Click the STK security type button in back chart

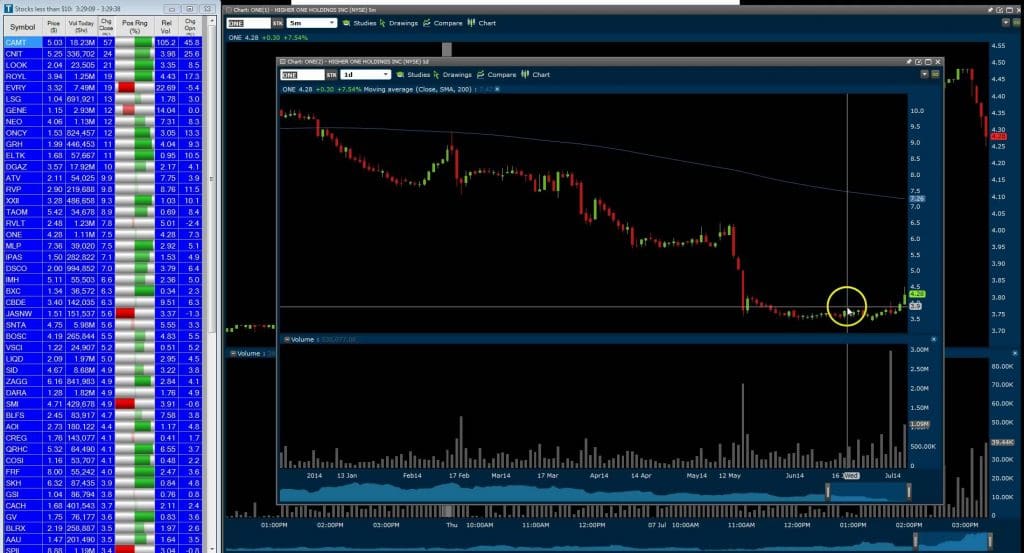point(278,23)
